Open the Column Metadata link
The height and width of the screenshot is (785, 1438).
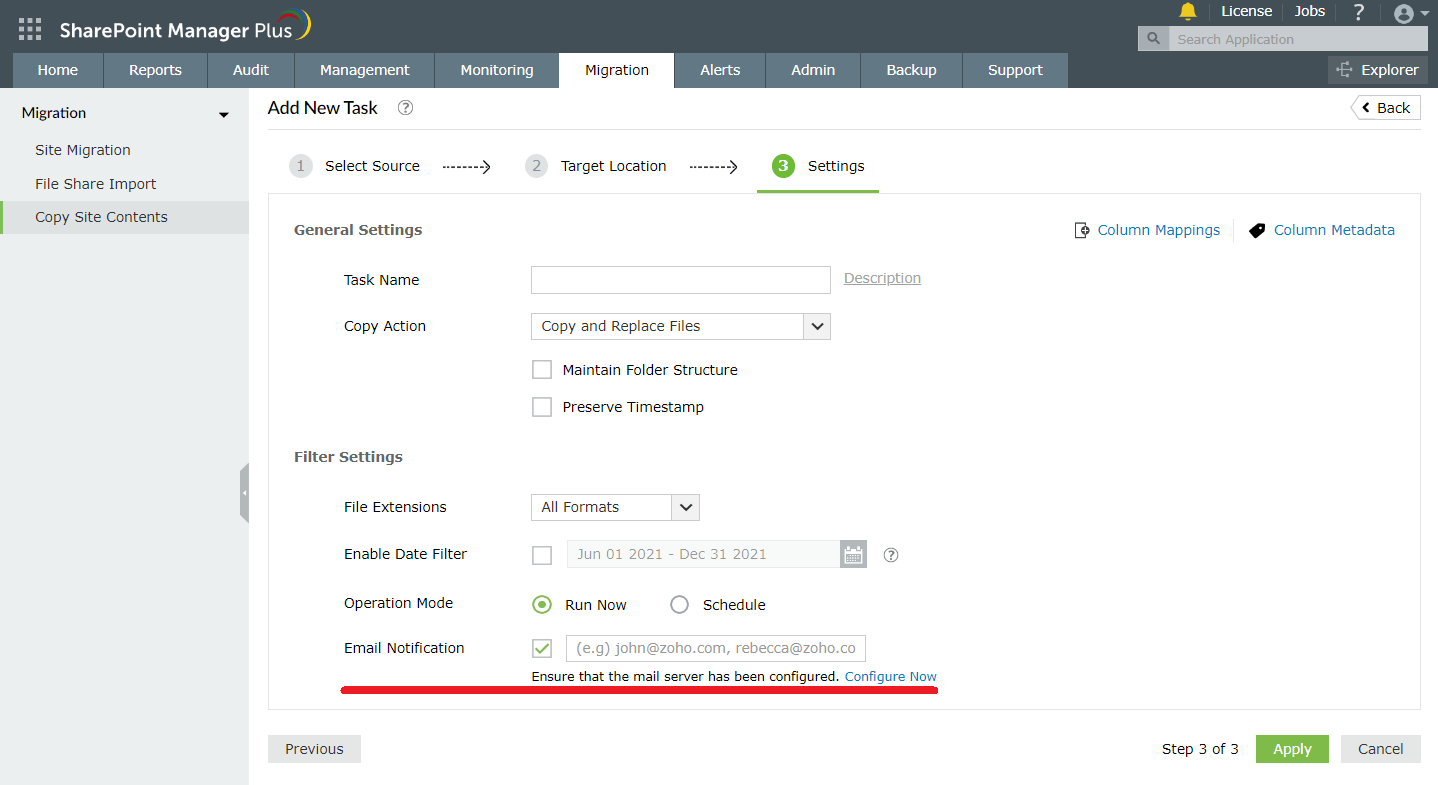1334,230
